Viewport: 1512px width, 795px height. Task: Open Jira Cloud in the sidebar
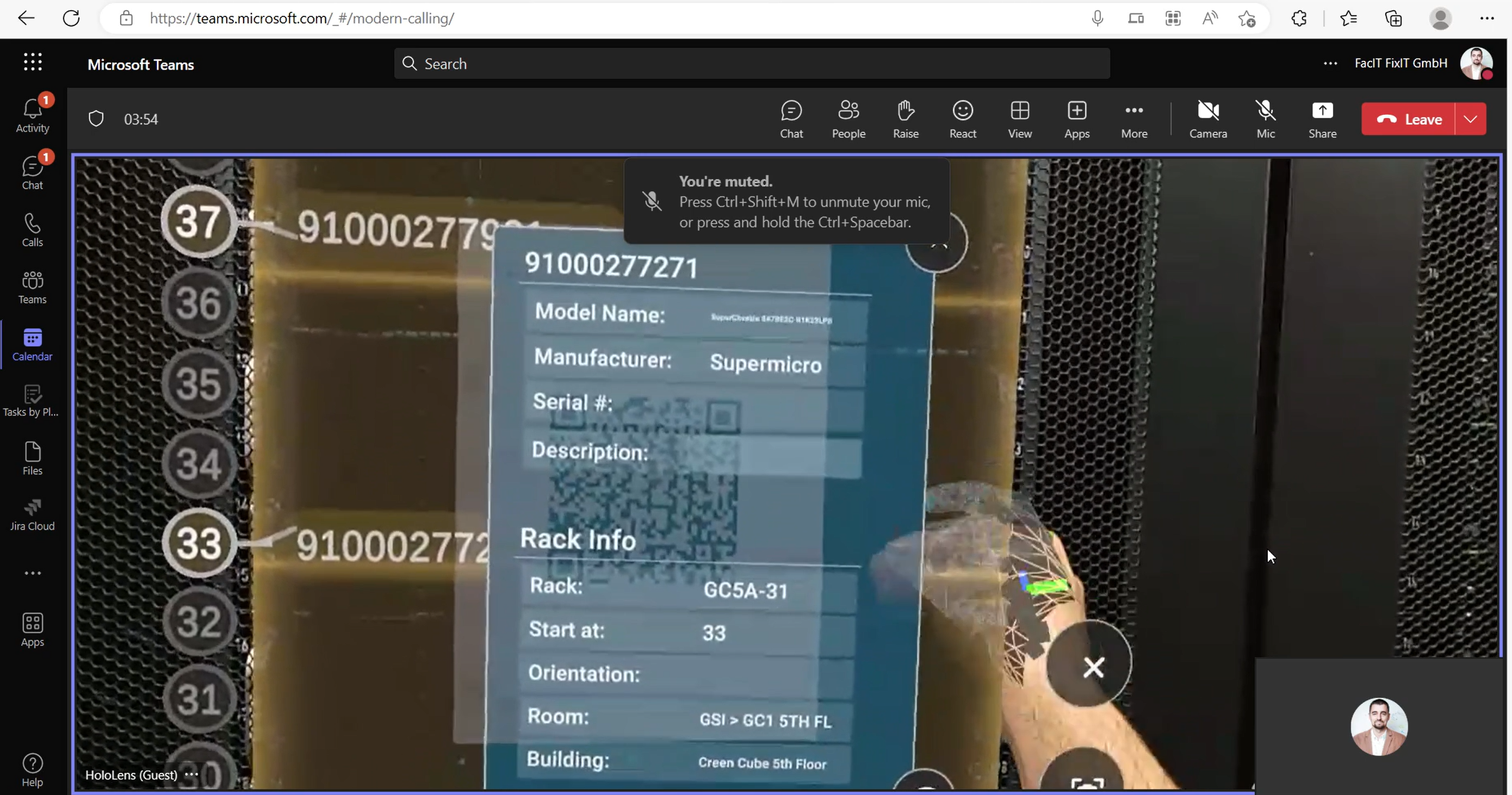point(32,515)
